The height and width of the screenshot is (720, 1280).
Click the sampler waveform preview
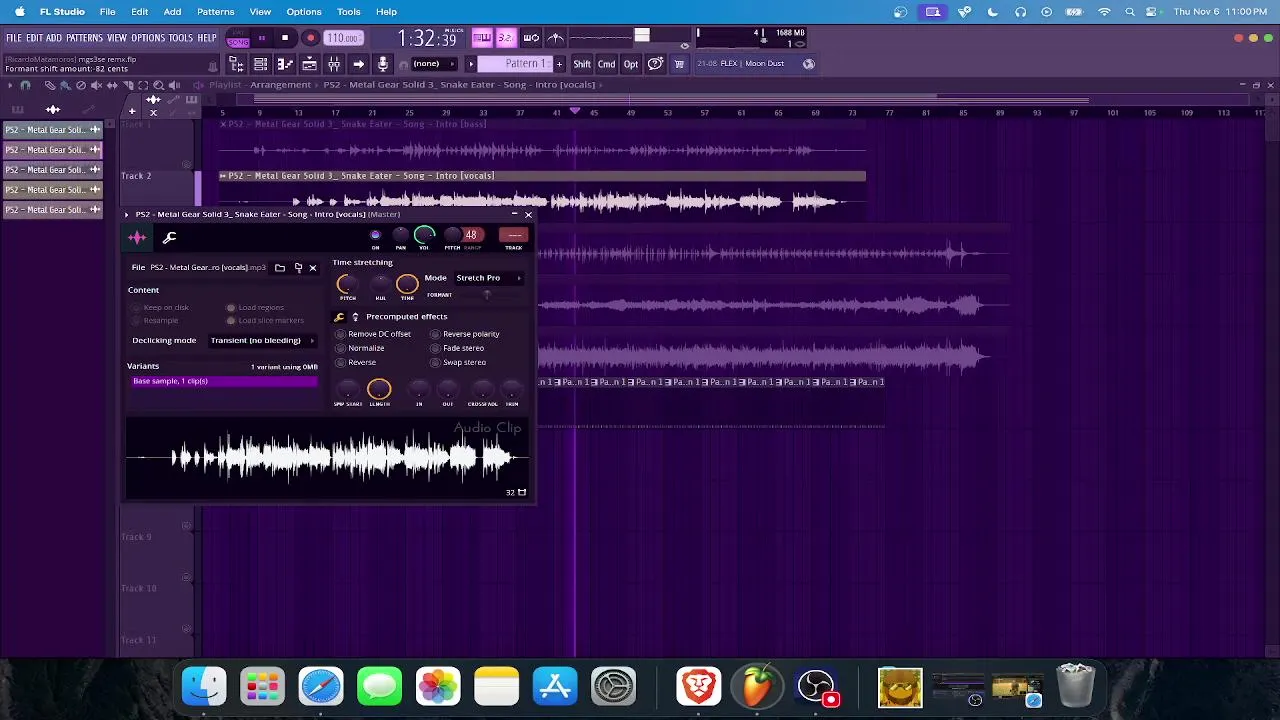tap(328, 459)
